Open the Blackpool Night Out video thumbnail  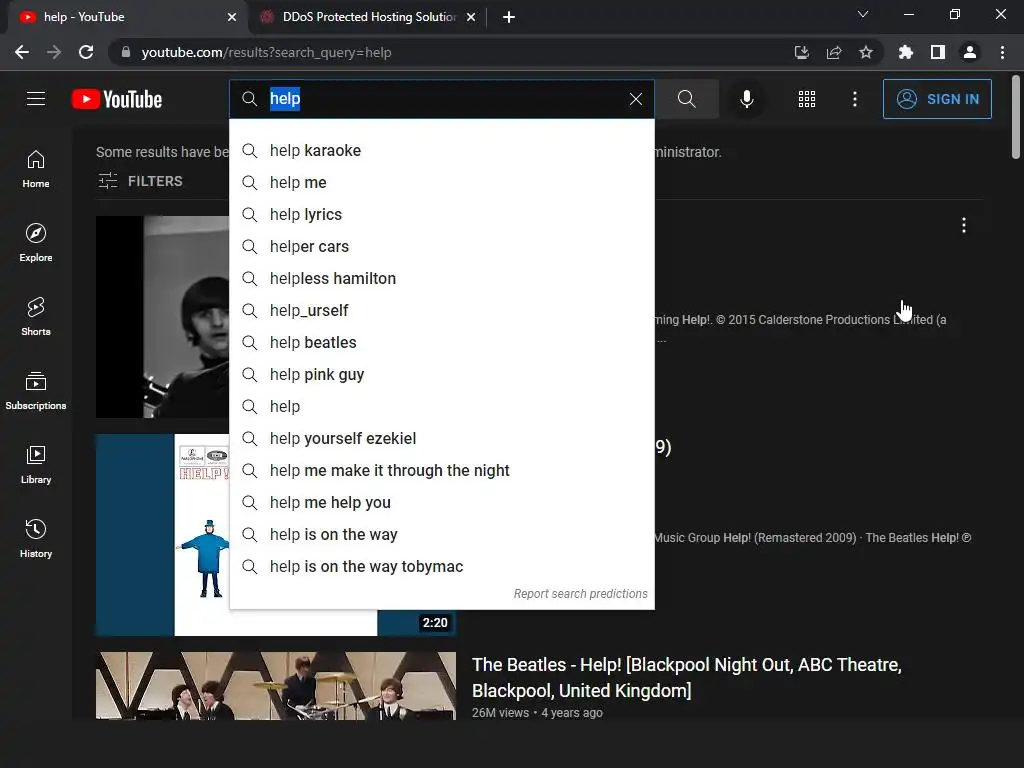point(276,685)
